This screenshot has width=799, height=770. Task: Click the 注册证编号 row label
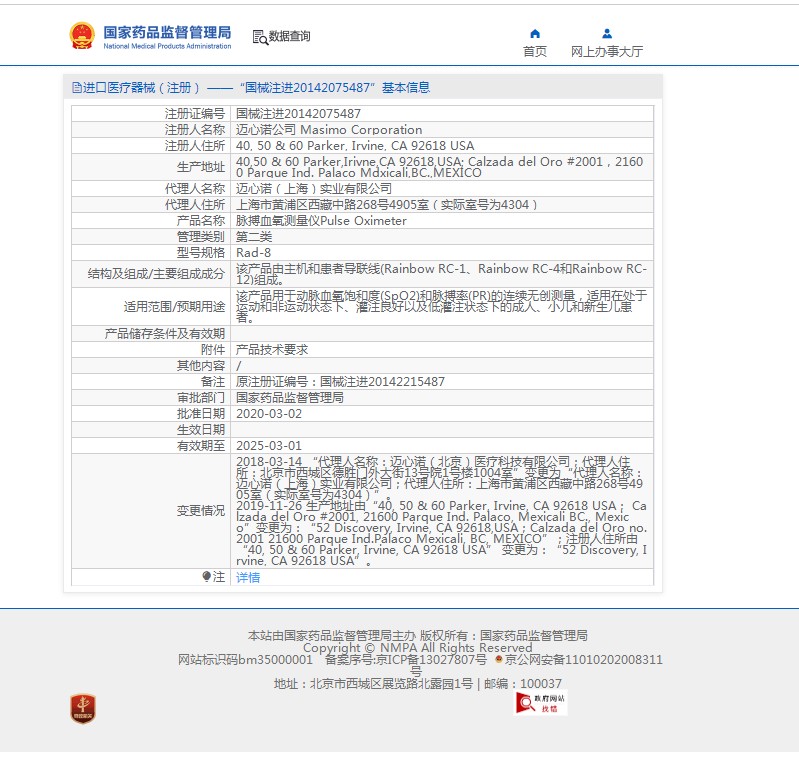[194, 114]
